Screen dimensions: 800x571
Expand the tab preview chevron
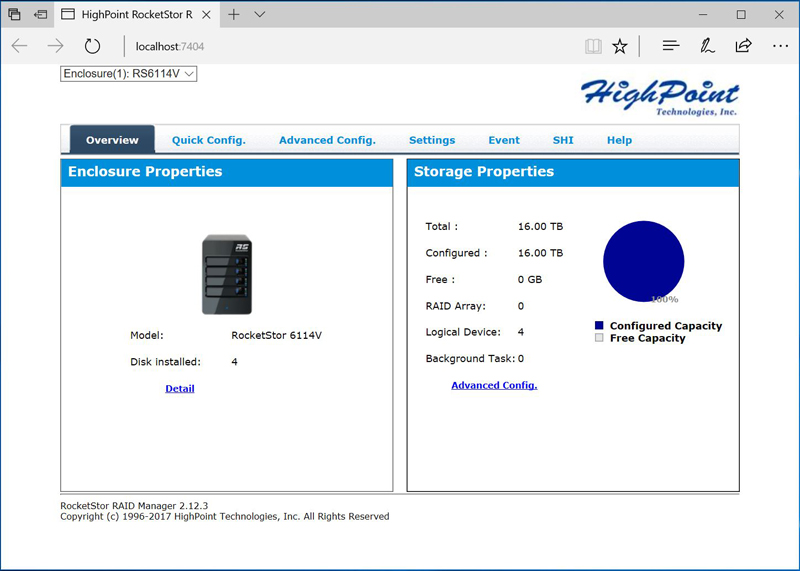click(x=260, y=15)
